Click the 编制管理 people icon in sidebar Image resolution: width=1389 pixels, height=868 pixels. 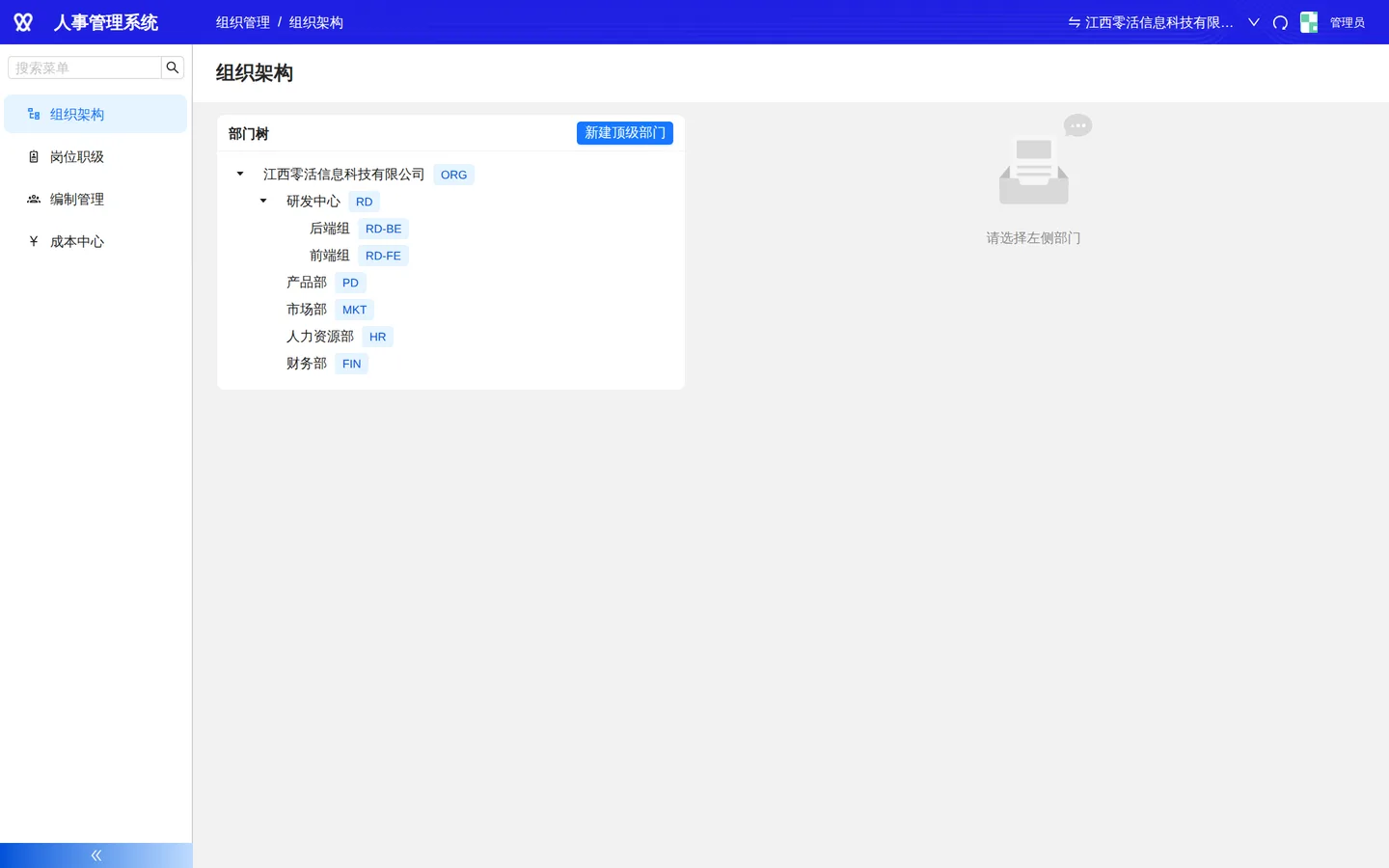(34, 199)
